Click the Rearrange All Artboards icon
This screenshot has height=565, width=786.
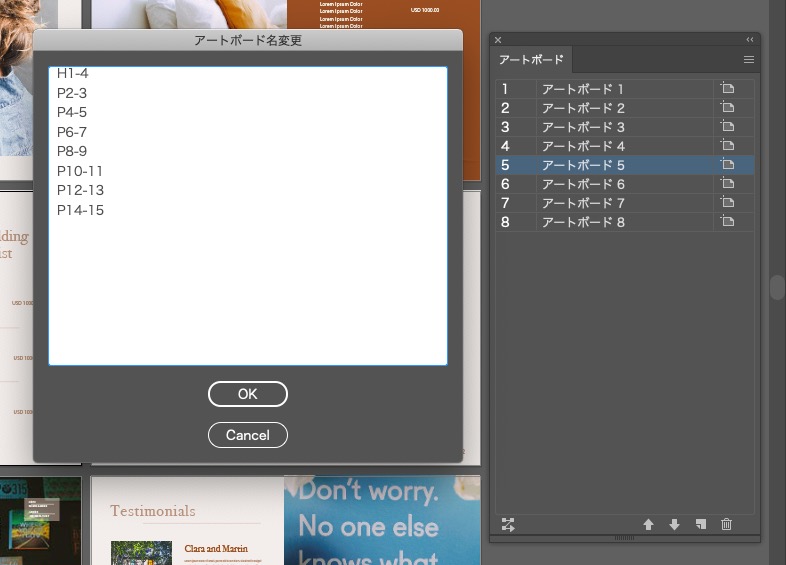(508, 525)
